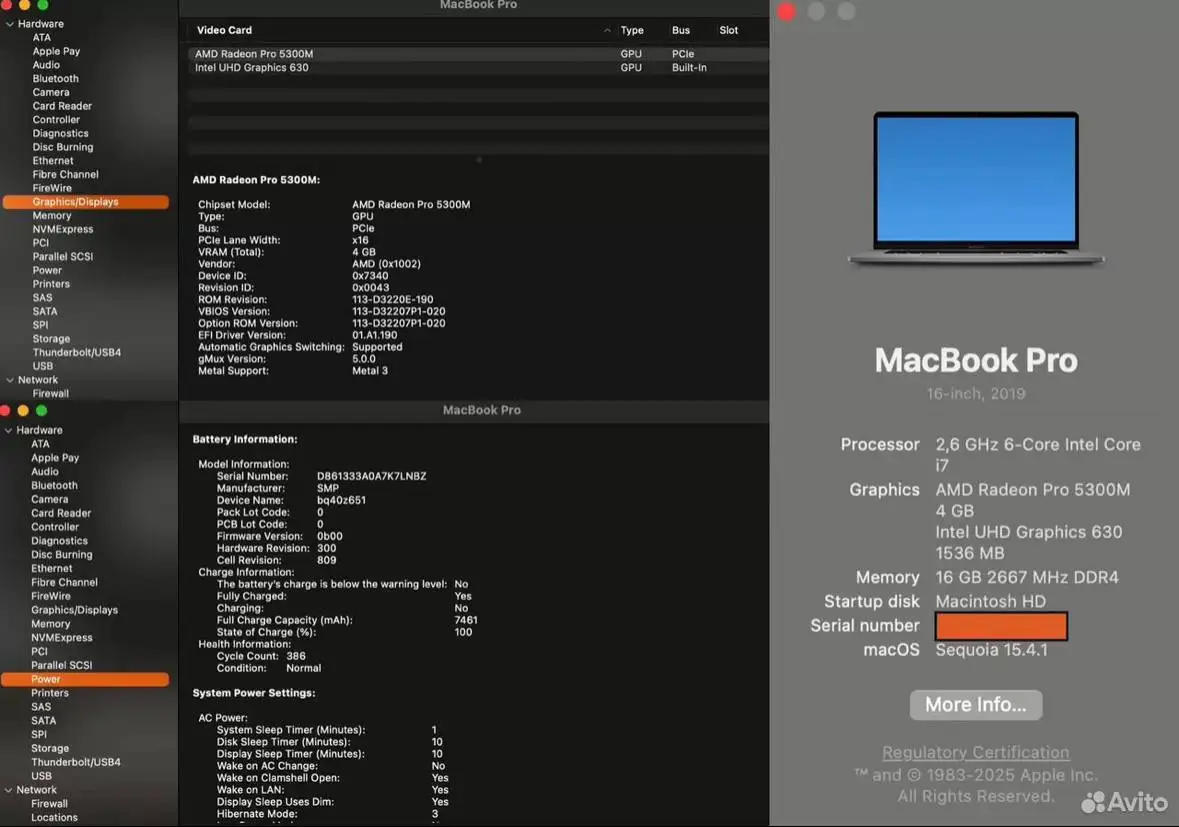The width and height of the screenshot is (1179, 827).
Task: Select Audio in lower window sidebar
Action: [45, 472]
